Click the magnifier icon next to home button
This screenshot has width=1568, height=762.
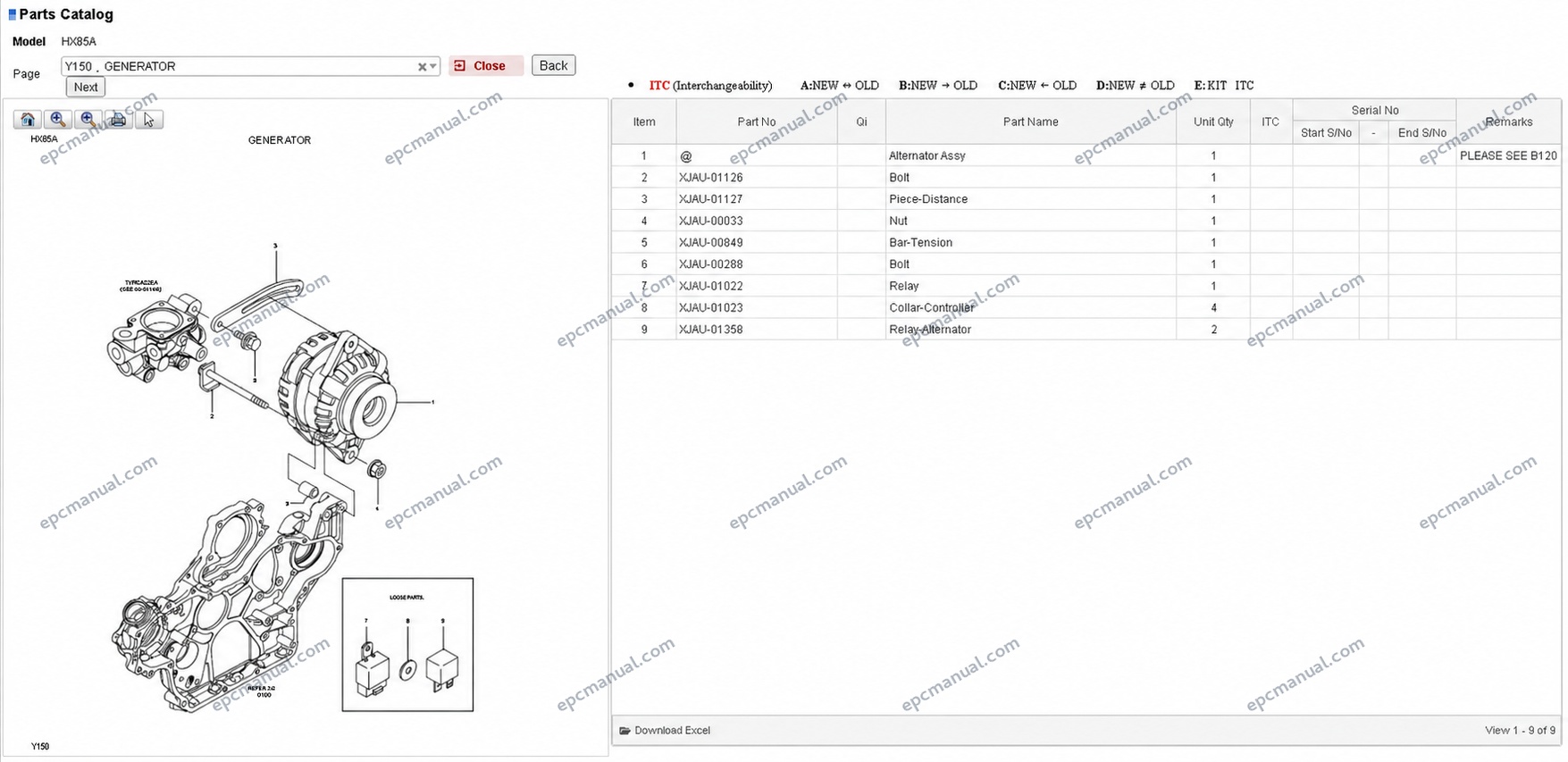coord(58,120)
